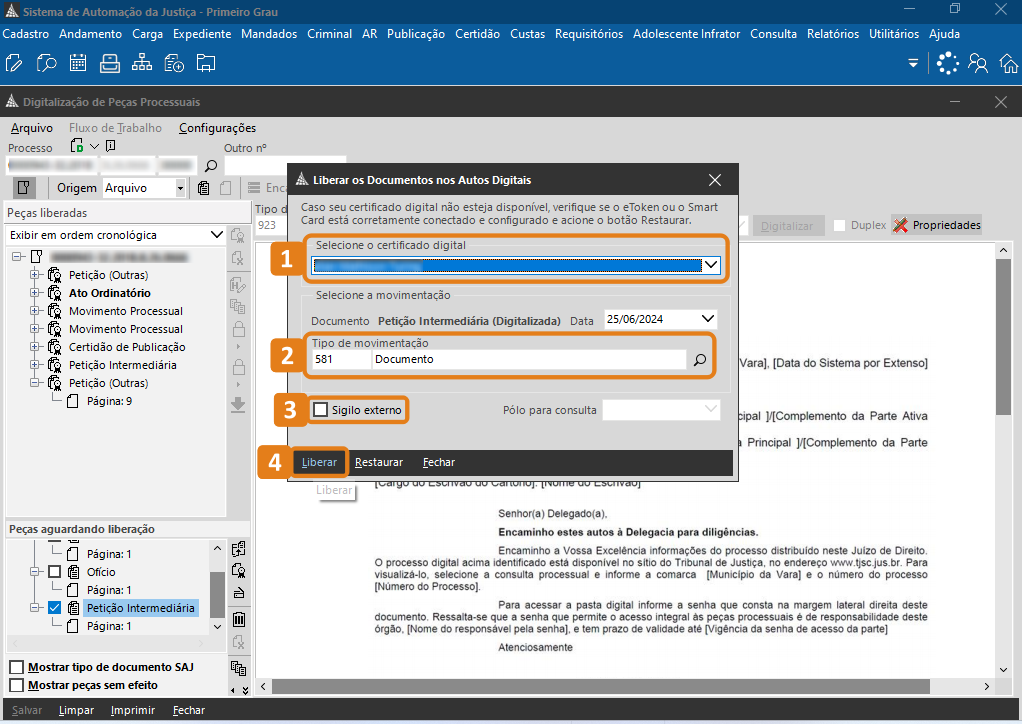The width and height of the screenshot is (1022, 724).
Task: Uncheck the Petição Intermediária checkbox
Action: coord(55,608)
